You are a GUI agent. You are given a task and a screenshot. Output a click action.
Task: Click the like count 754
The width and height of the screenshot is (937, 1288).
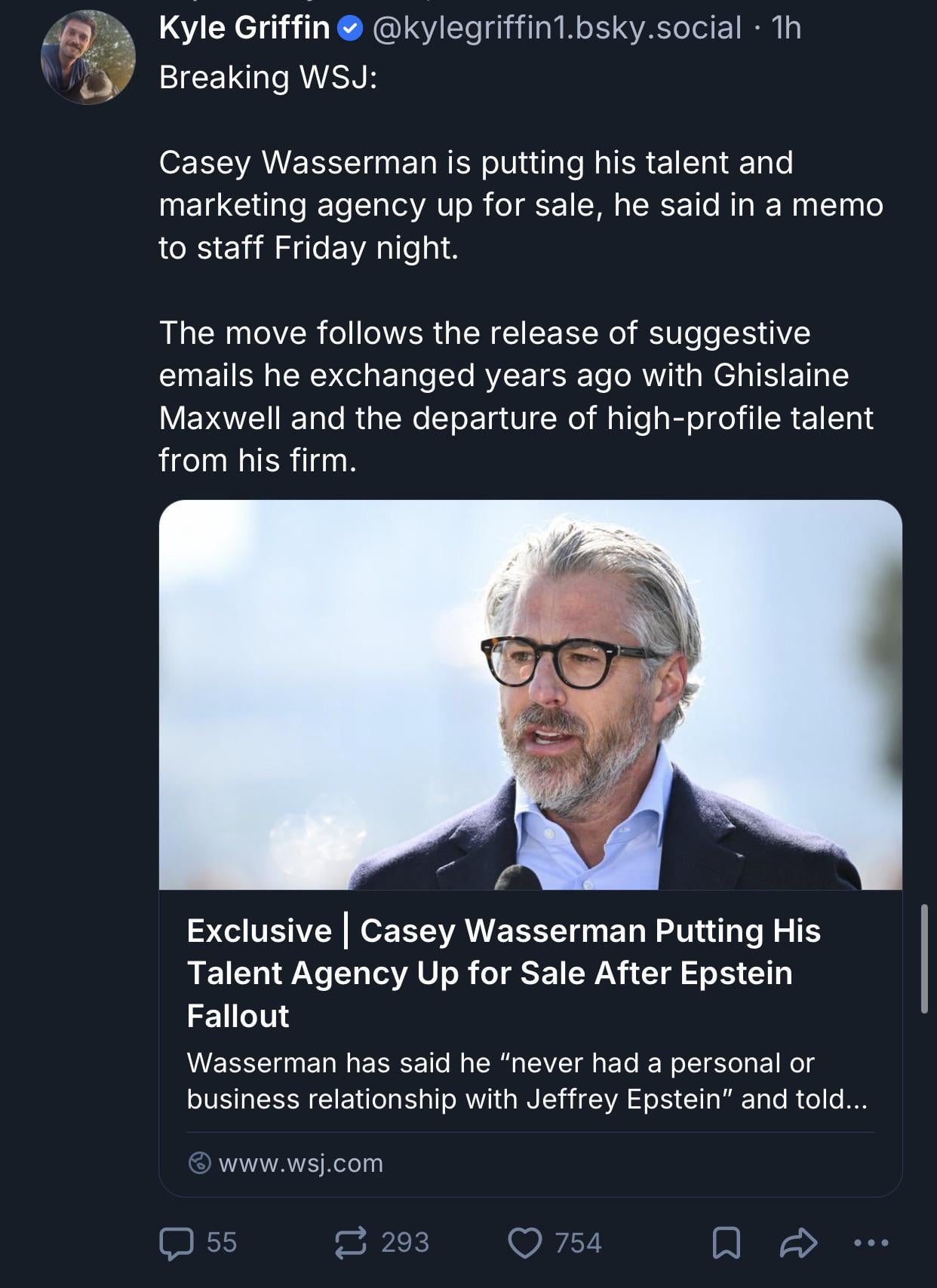click(579, 1243)
